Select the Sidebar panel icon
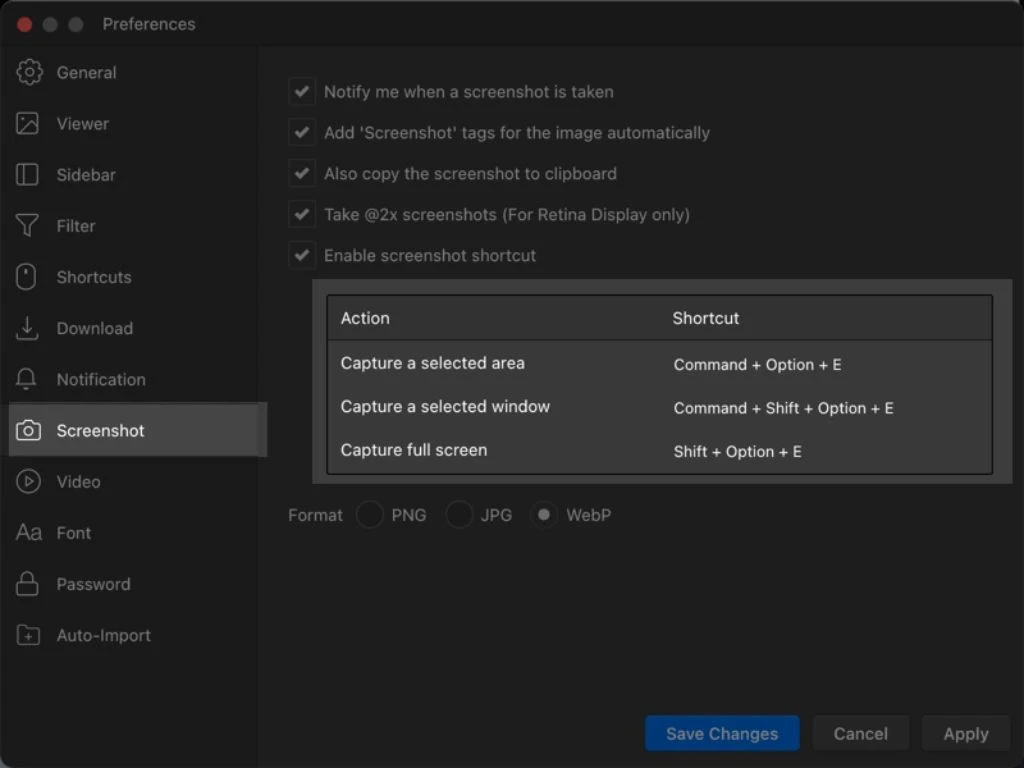 pyautogui.click(x=28, y=175)
